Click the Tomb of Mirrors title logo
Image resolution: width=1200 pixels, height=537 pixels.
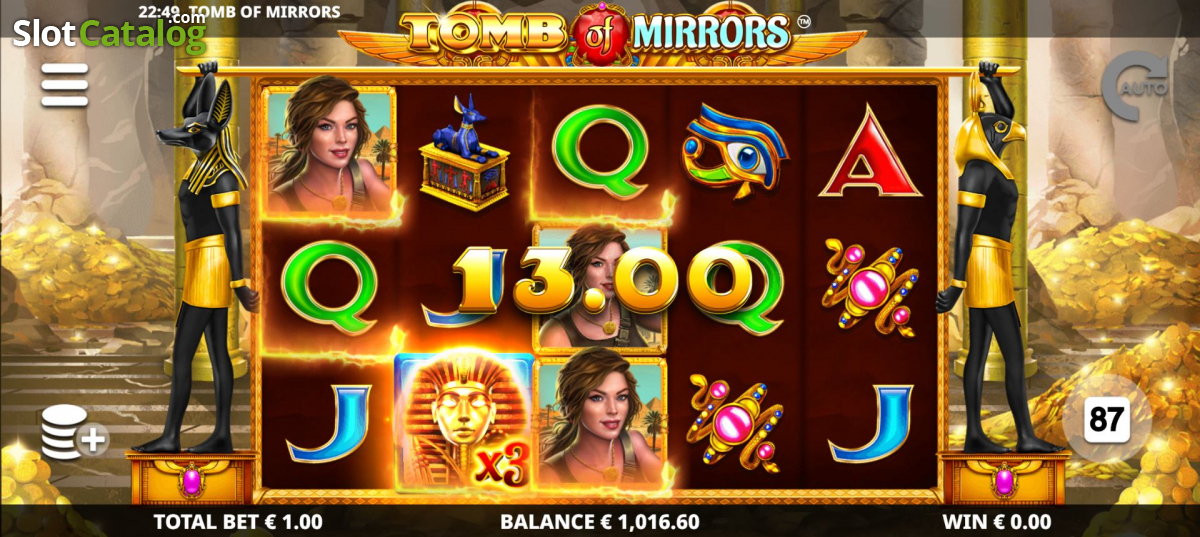click(600, 35)
